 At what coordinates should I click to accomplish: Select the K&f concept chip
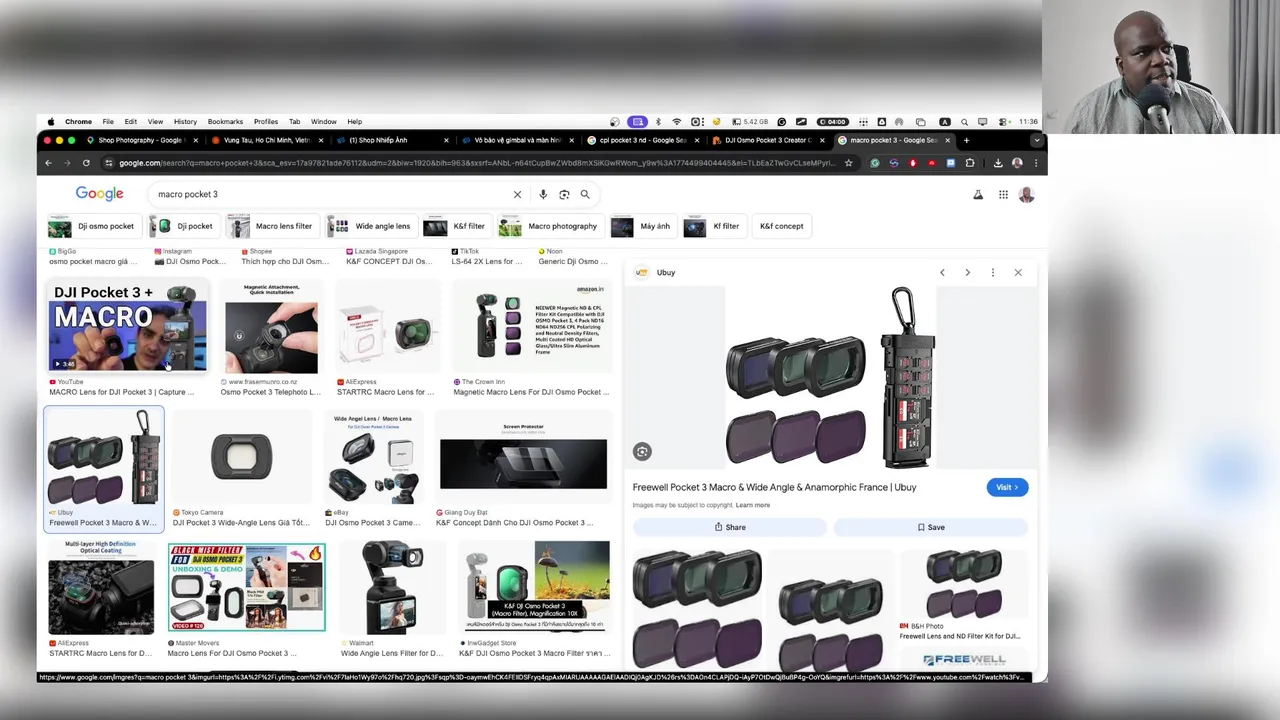point(781,226)
